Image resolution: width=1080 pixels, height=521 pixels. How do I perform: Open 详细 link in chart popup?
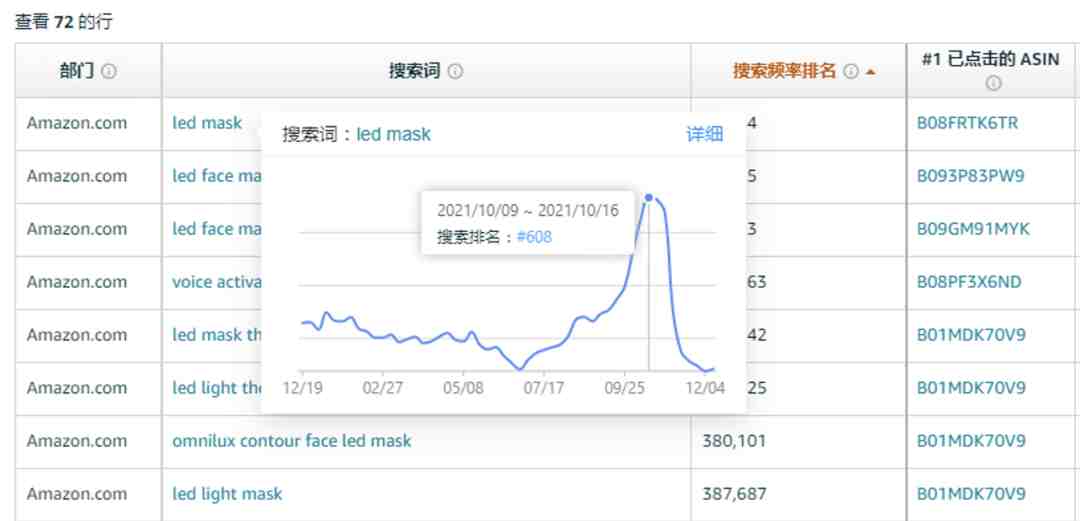(x=705, y=134)
